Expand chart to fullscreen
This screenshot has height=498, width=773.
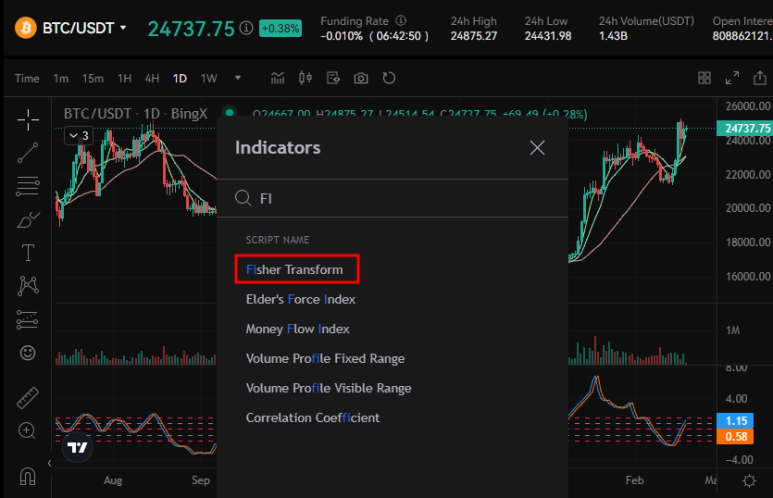click(x=732, y=78)
